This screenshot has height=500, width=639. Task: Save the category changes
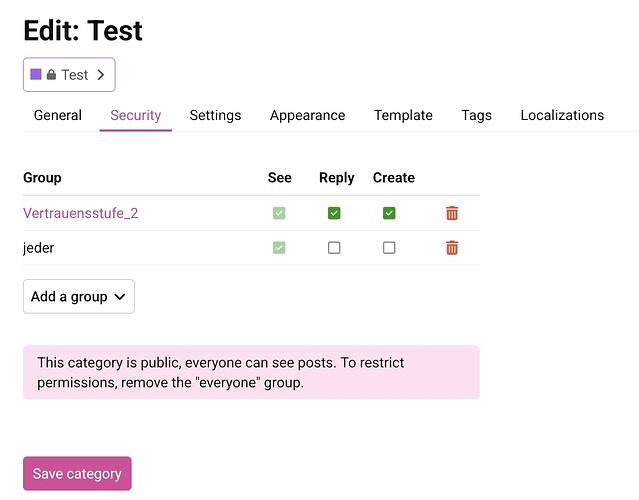point(77,473)
